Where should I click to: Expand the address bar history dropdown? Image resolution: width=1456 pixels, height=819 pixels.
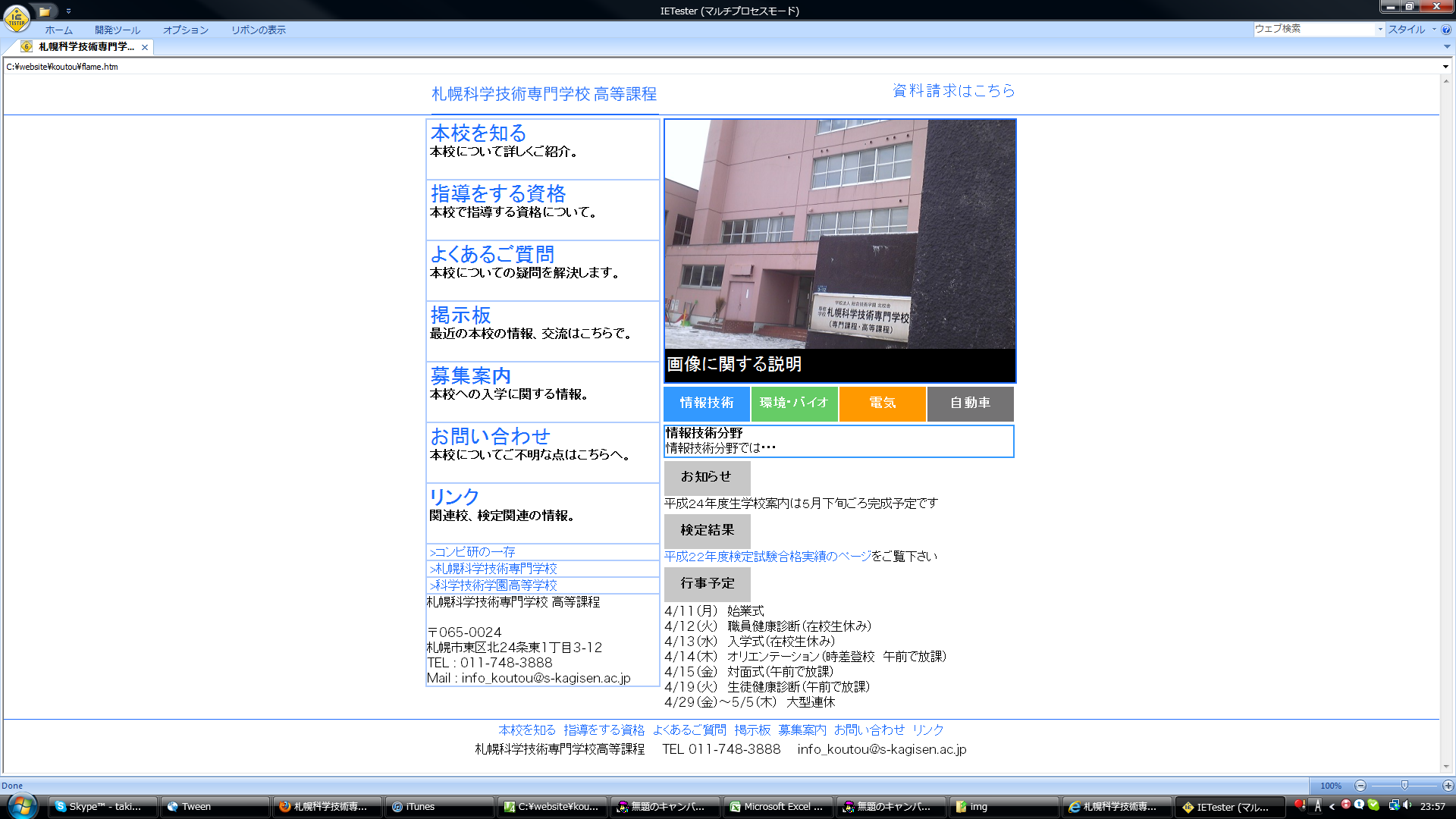[x=1445, y=67]
